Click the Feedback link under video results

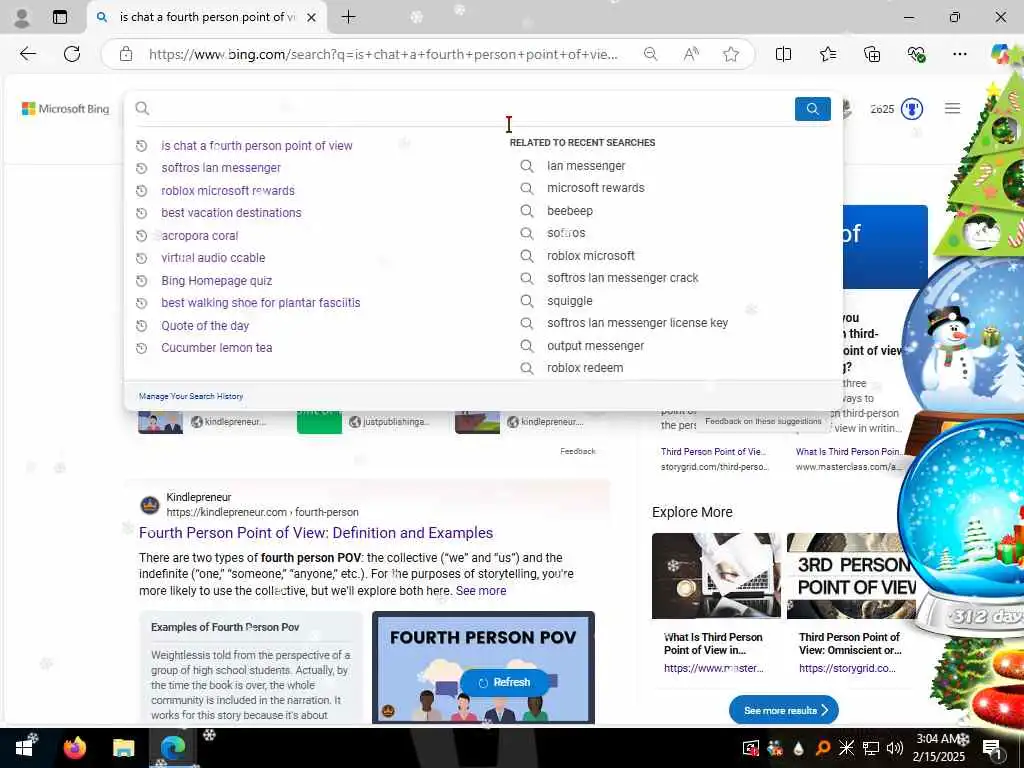coord(577,451)
